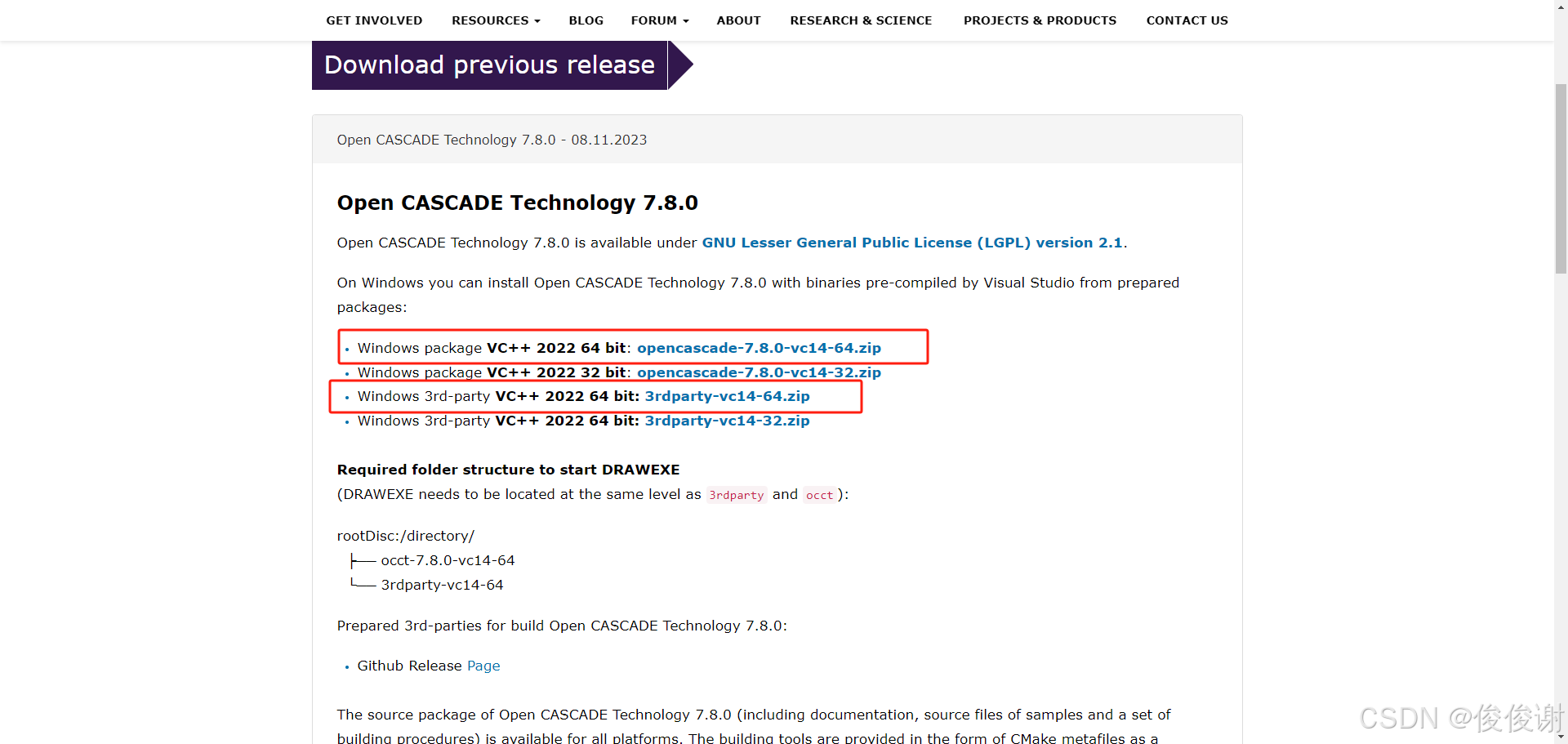Select the GET INVOLVED menu item
1568x744 pixels.
tap(373, 20)
